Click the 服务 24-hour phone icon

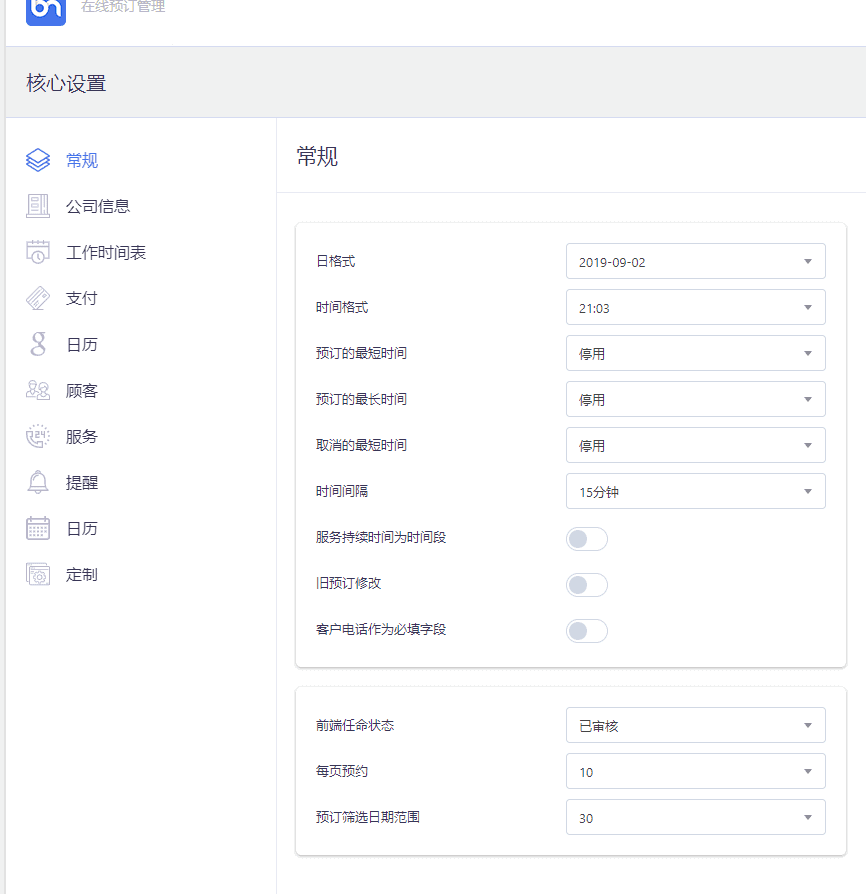click(38, 436)
